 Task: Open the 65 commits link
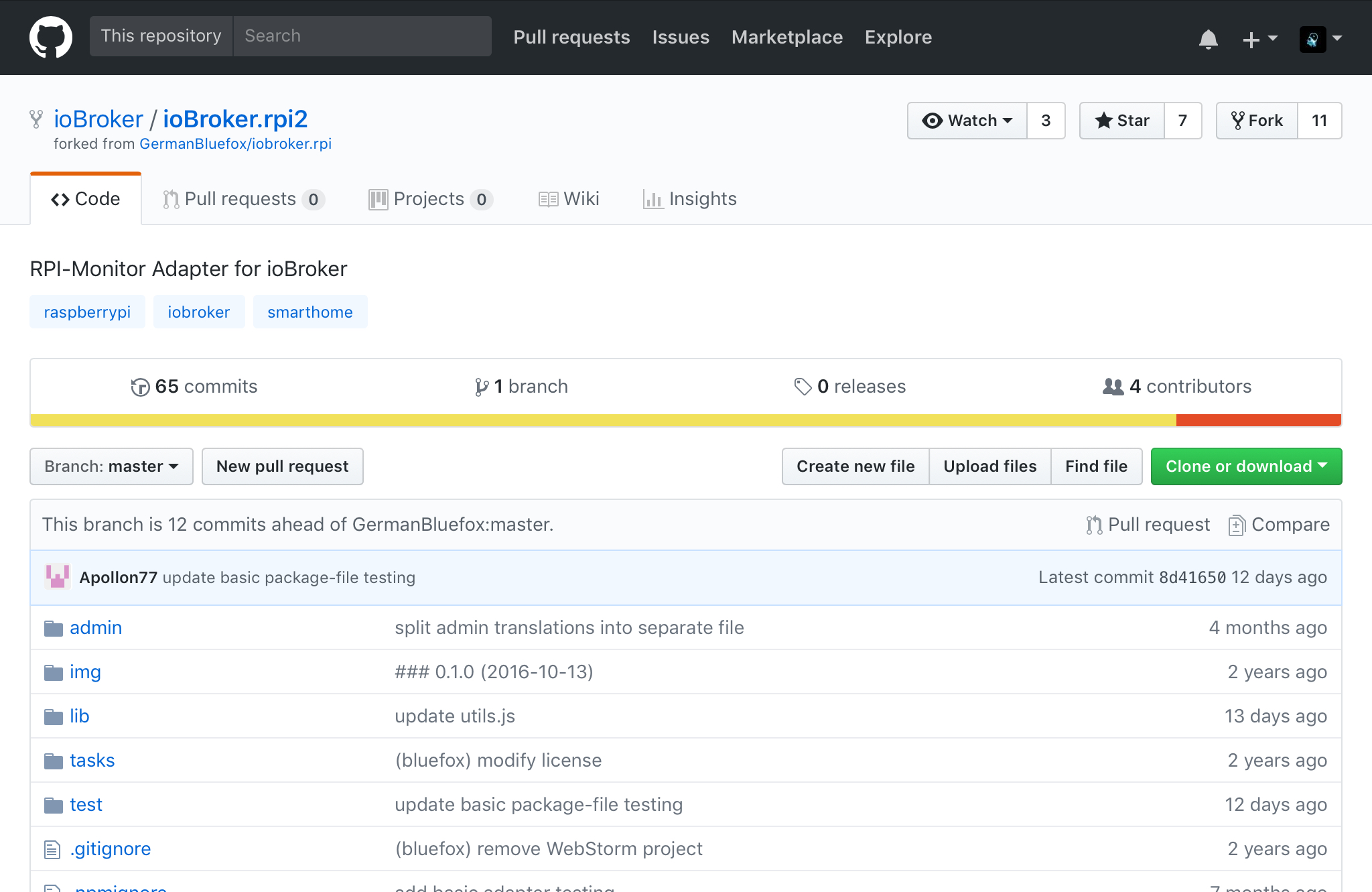(x=194, y=387)
